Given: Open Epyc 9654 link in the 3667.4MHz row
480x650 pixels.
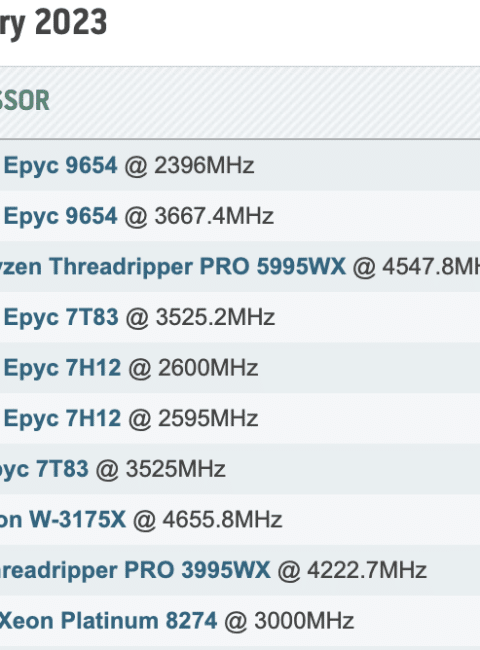Looking at the screenshot, I should point(61,216).
